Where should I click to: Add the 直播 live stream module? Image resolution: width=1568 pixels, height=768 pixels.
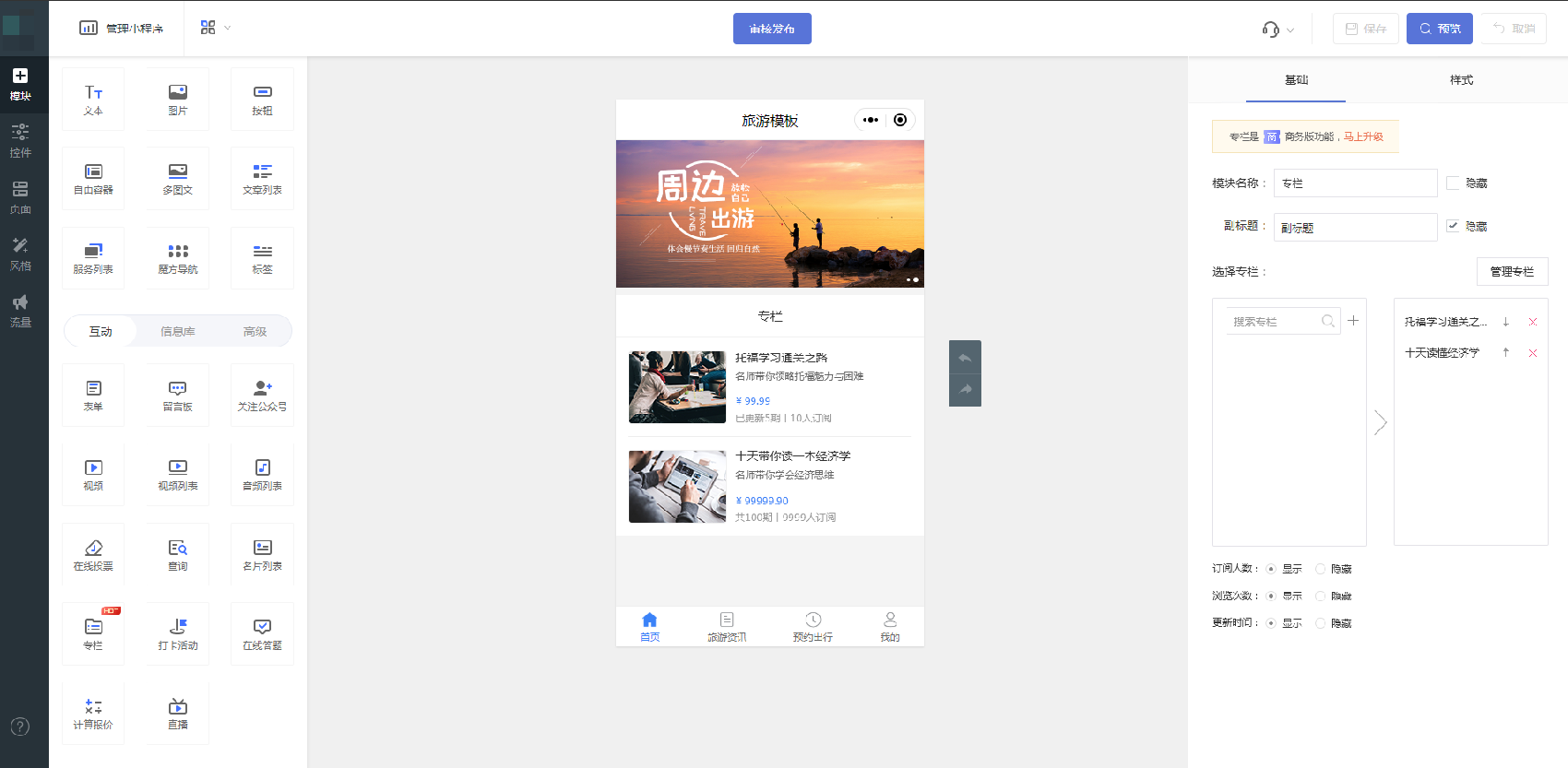(178, 714)
